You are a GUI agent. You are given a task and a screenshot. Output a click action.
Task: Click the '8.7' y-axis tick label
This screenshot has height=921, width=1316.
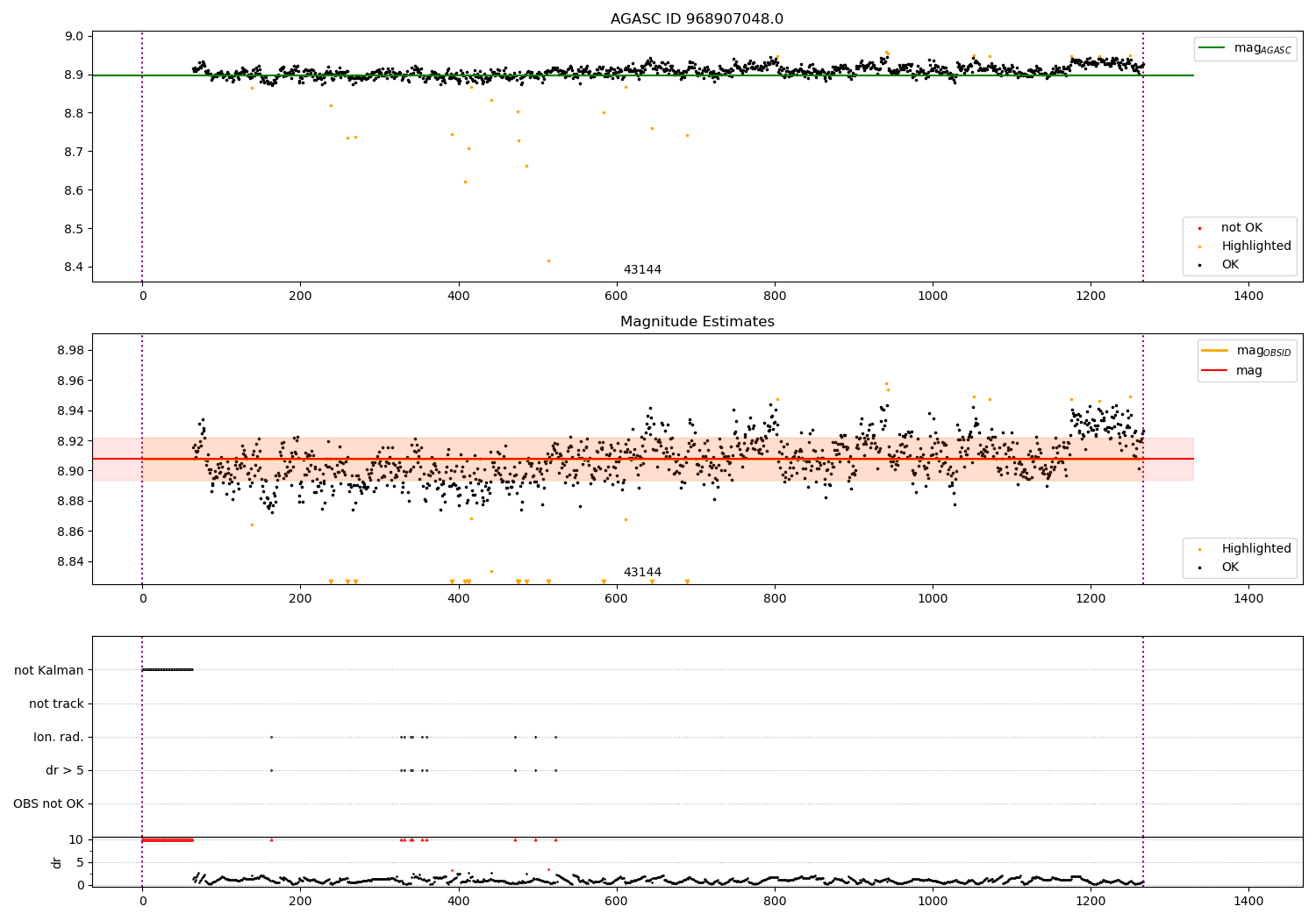point(75,152)
